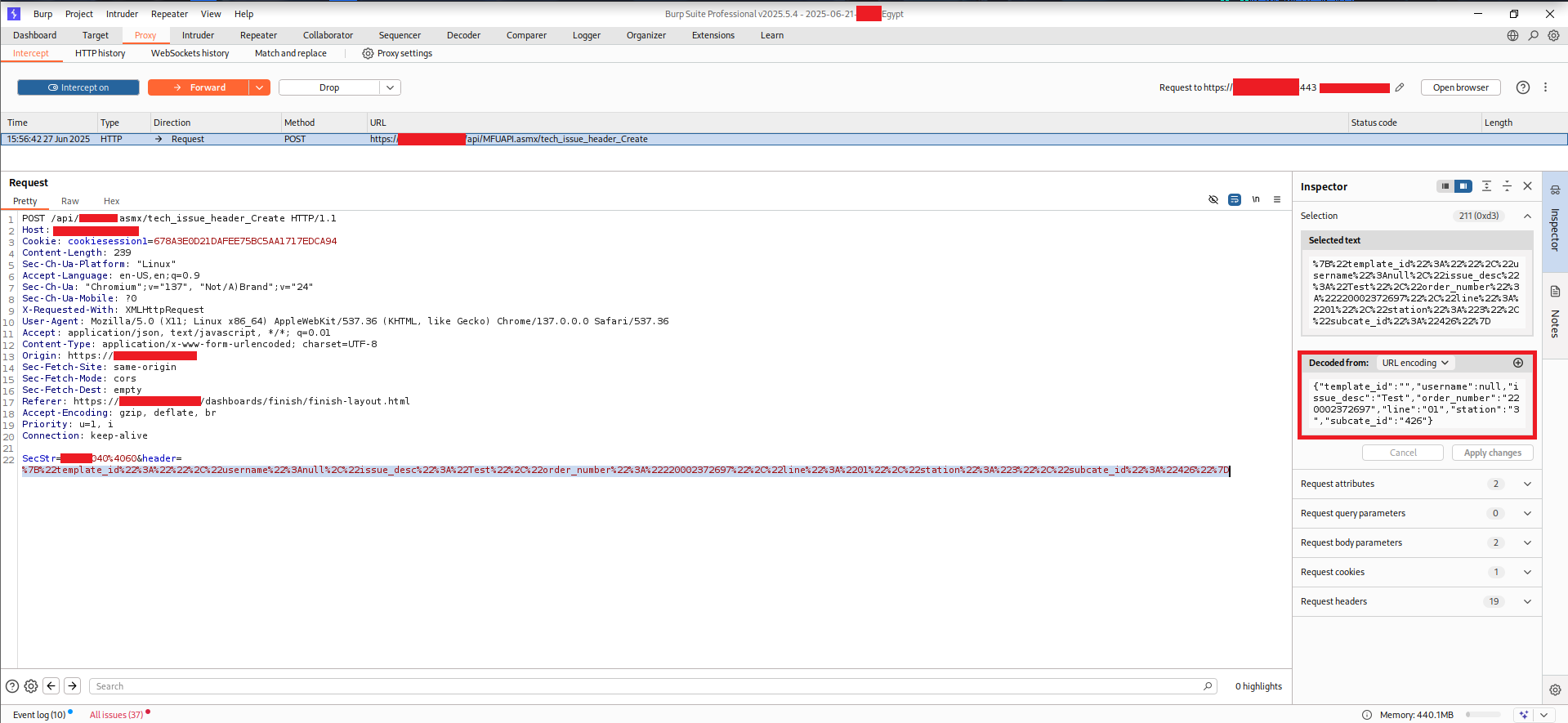Open side panel settings gear at bottom right
Screen dimensions: 1568x723
click(1555, 690)
